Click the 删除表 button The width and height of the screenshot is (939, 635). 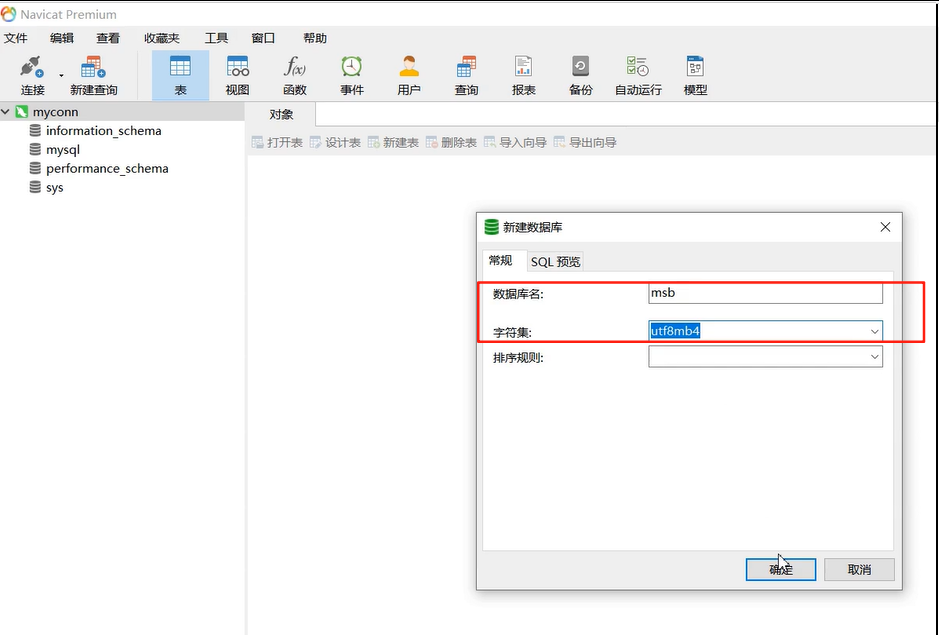point(451,143)
